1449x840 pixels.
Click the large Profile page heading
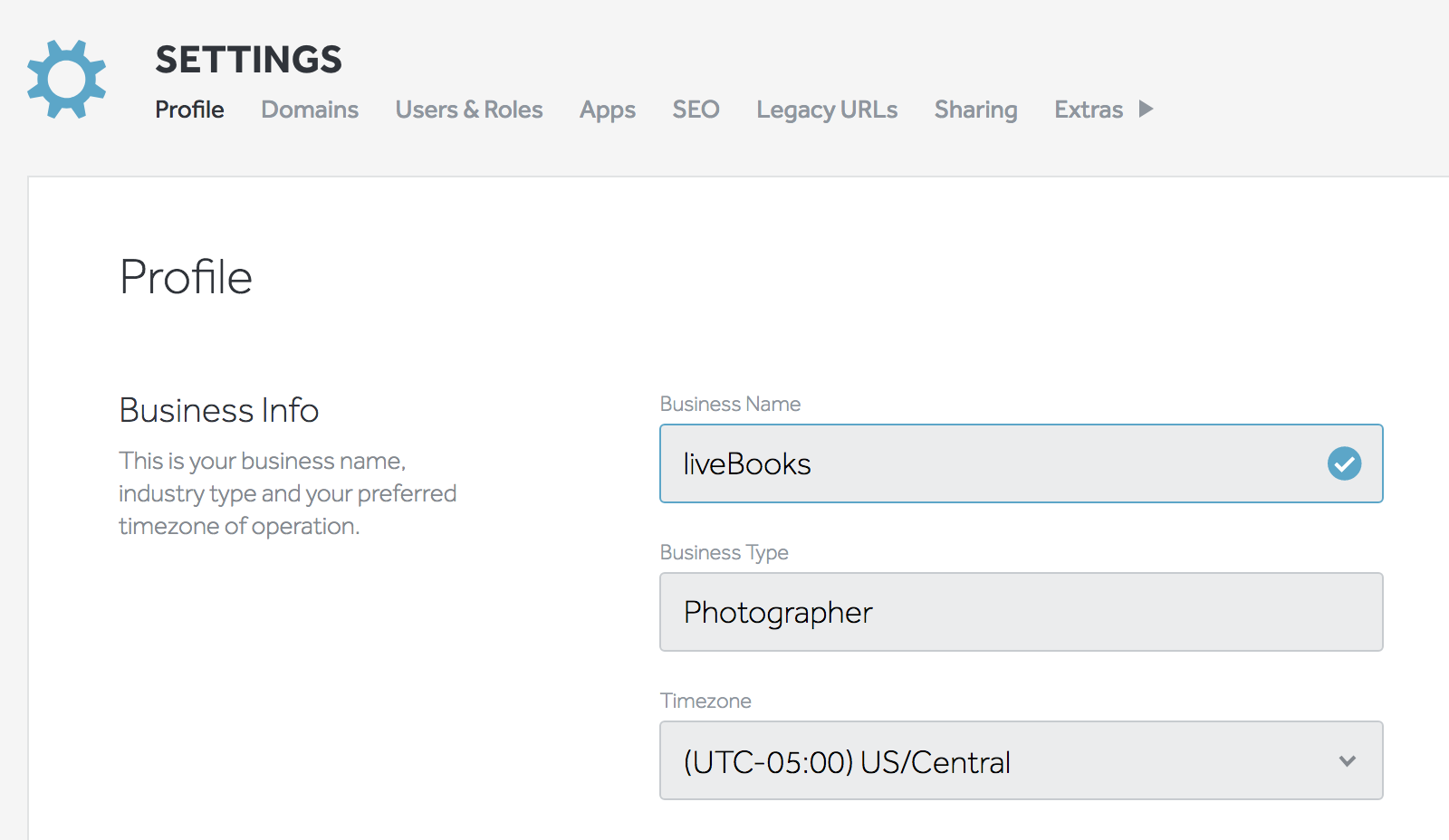186,277
